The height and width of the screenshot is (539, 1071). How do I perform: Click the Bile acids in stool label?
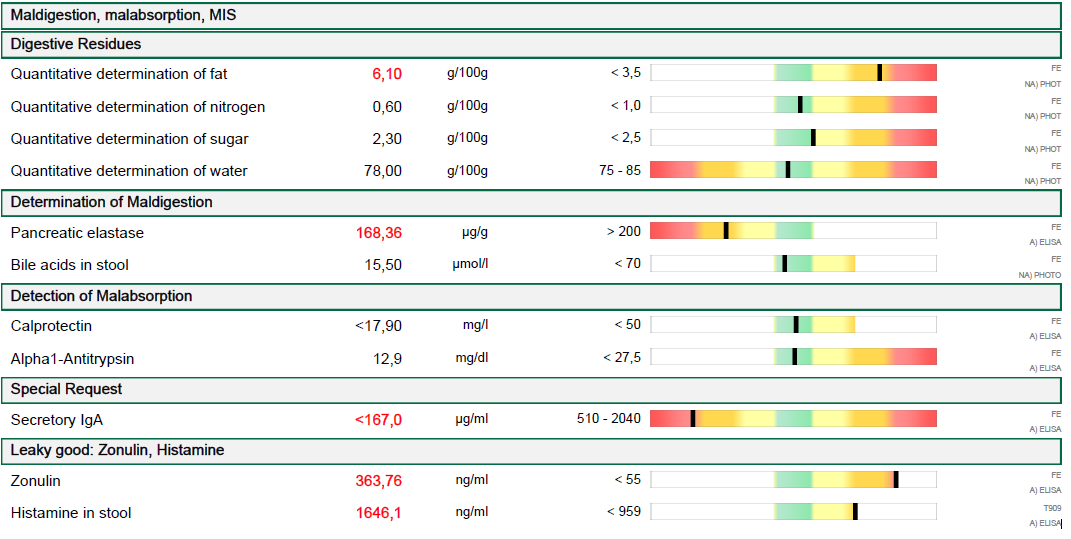pos(69,265)
